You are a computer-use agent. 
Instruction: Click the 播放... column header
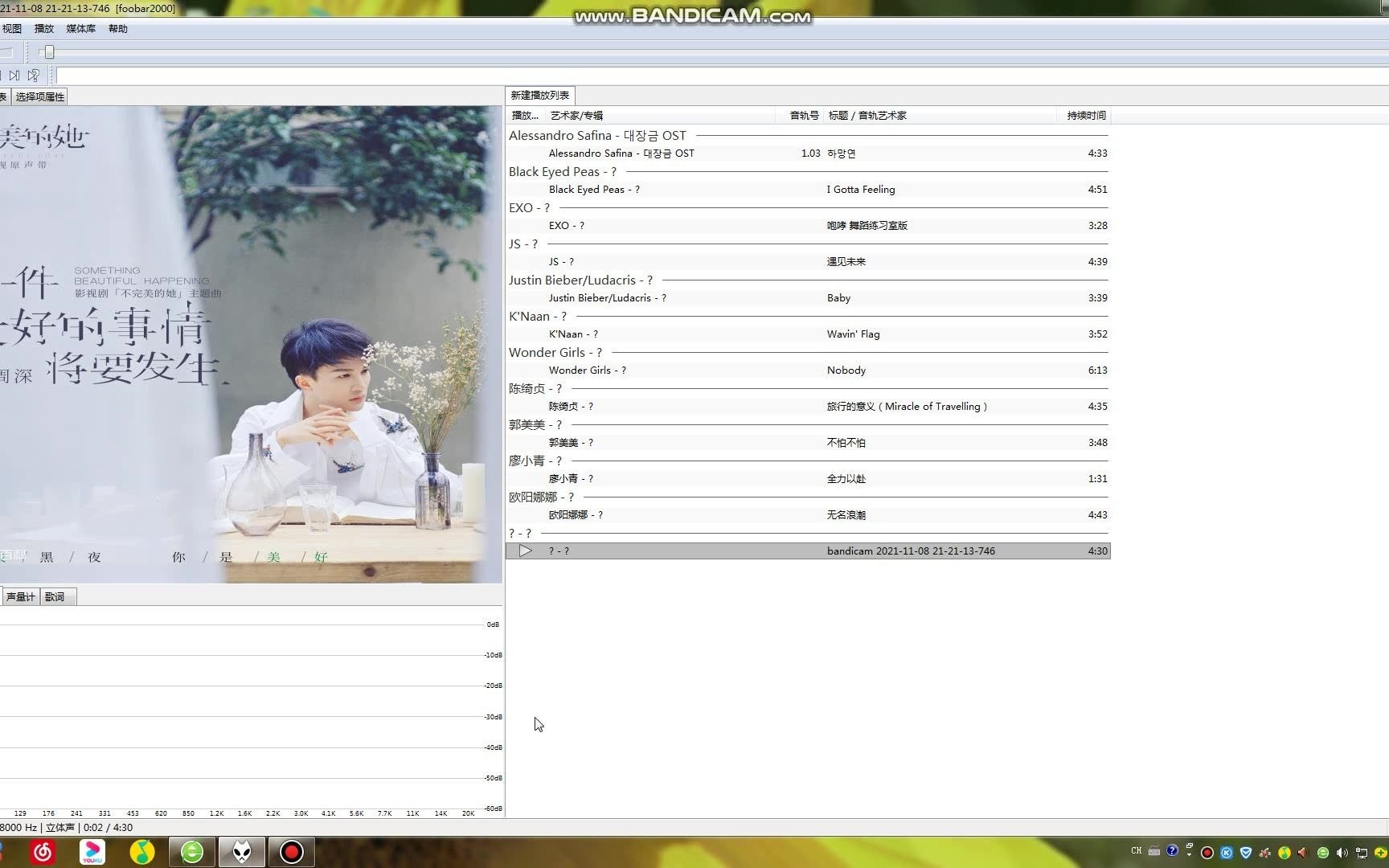(x=526, y=116)
